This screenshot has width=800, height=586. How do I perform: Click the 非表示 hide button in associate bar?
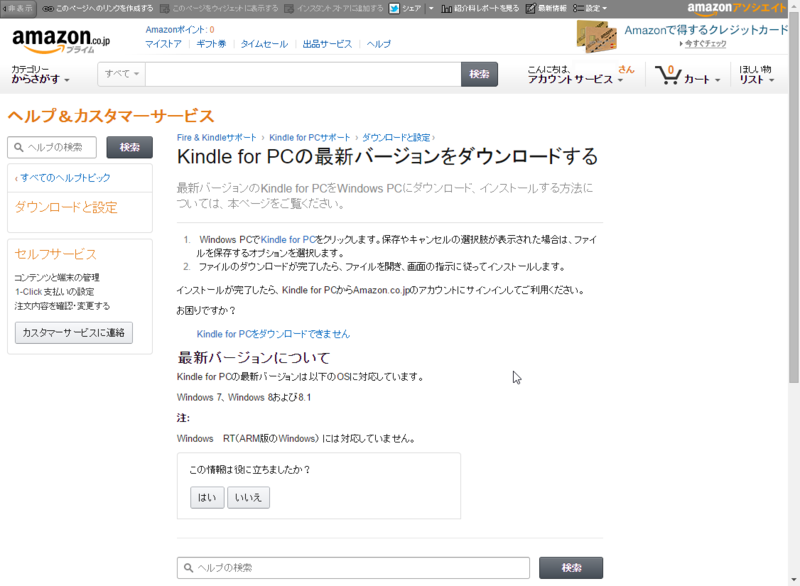(x=18, y=8)
